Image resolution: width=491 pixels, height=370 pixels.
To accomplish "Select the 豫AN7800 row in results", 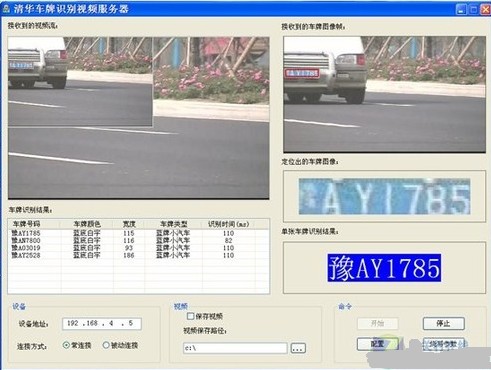I will point(138,240).
